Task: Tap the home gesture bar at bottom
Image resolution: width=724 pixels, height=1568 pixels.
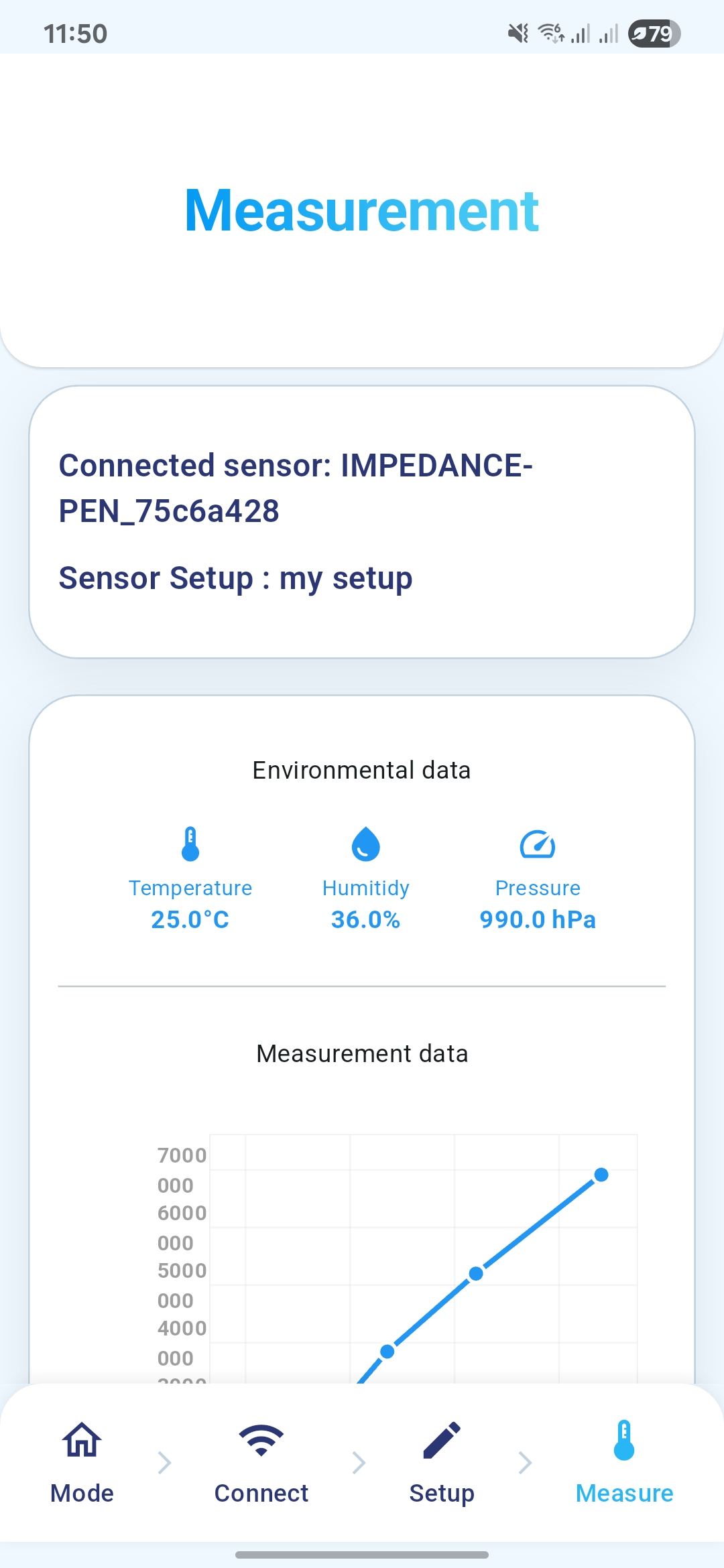Action: [362, 1555]
